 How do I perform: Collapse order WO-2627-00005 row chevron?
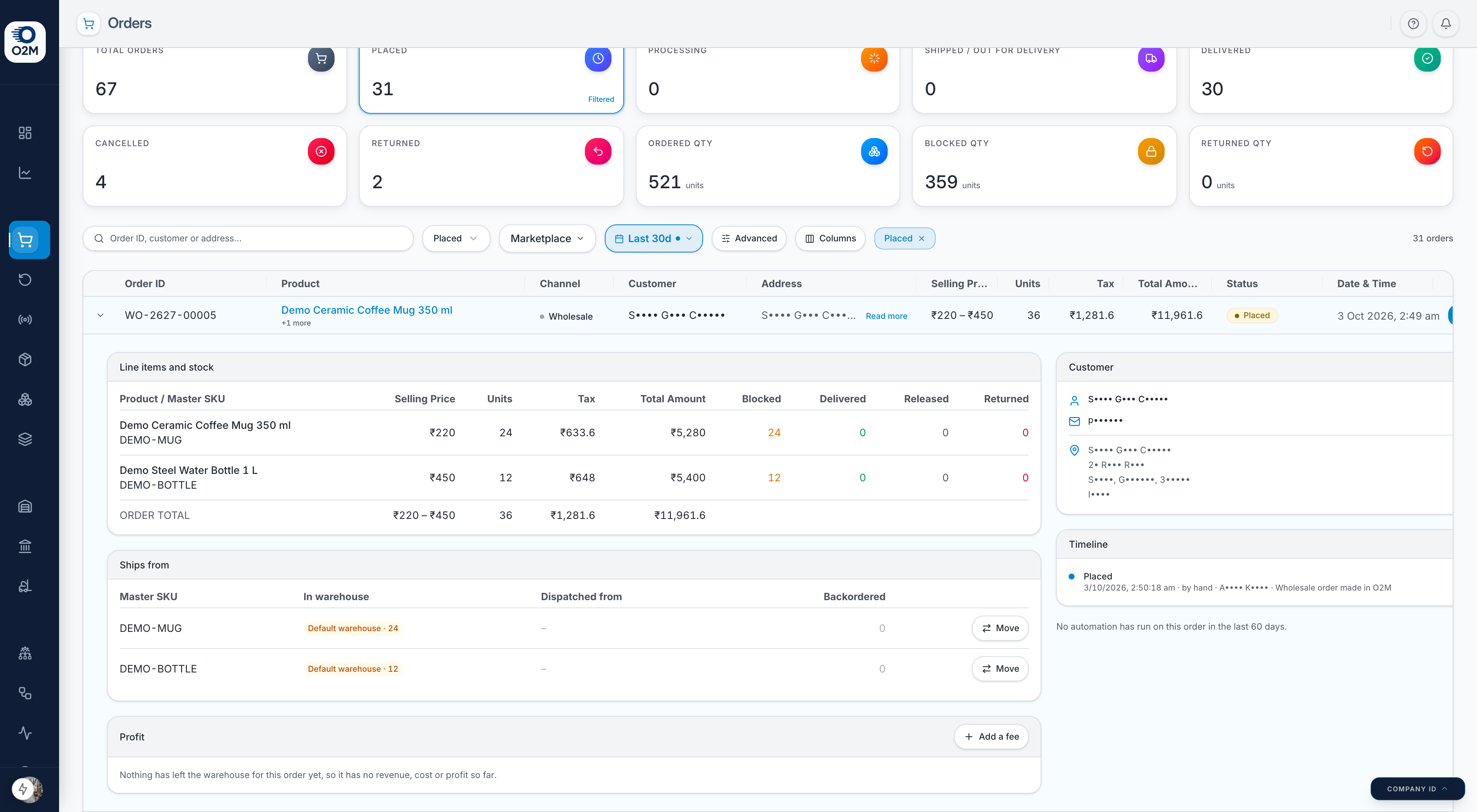[x=100, y=315]
